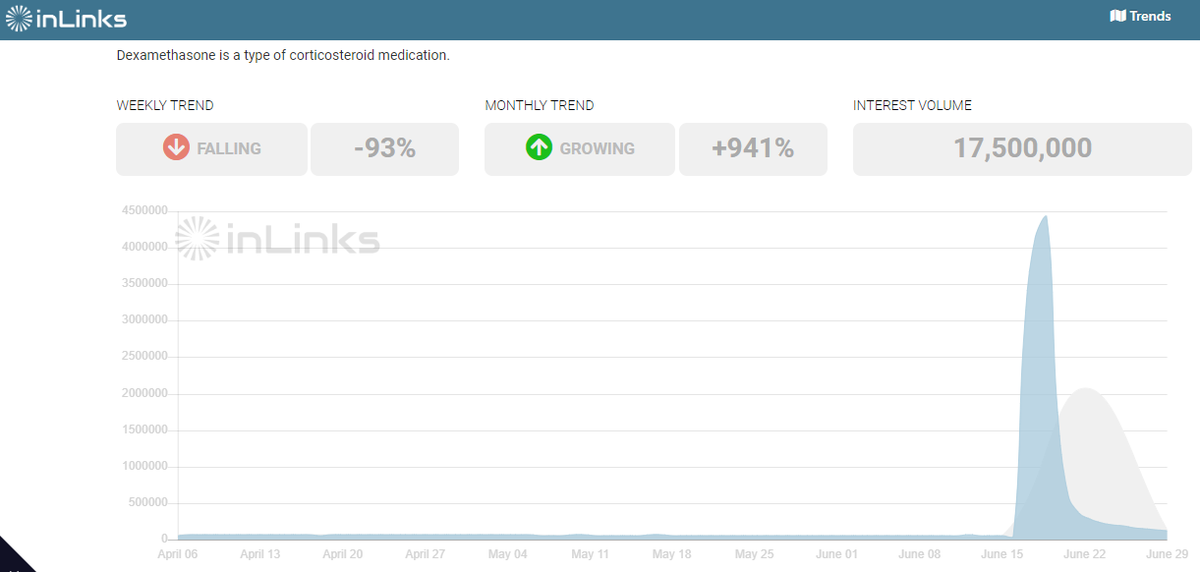The image size is (1200, 572).
Task: Click the 2500000 y-axis value
Action: tap(147, 357)
